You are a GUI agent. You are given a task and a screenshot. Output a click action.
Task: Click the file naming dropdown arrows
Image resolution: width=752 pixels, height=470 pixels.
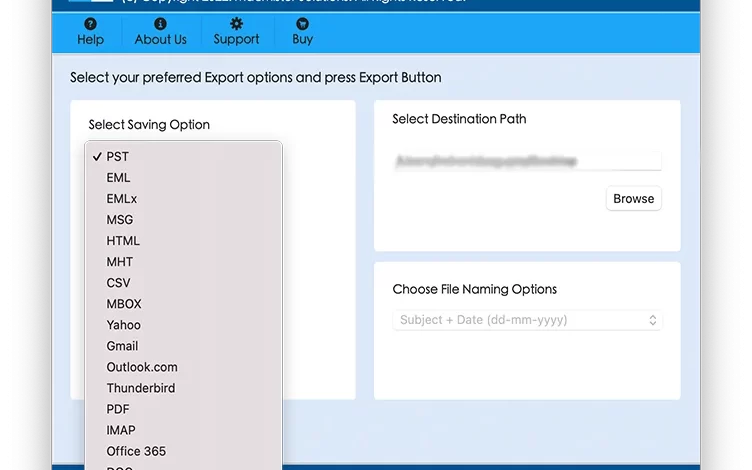652,320
